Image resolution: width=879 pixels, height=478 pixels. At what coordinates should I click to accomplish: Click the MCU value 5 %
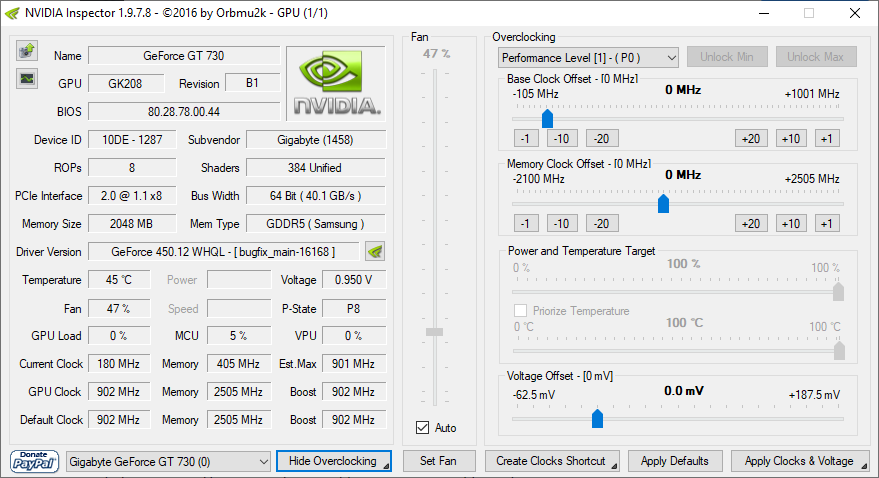(239, 336)
